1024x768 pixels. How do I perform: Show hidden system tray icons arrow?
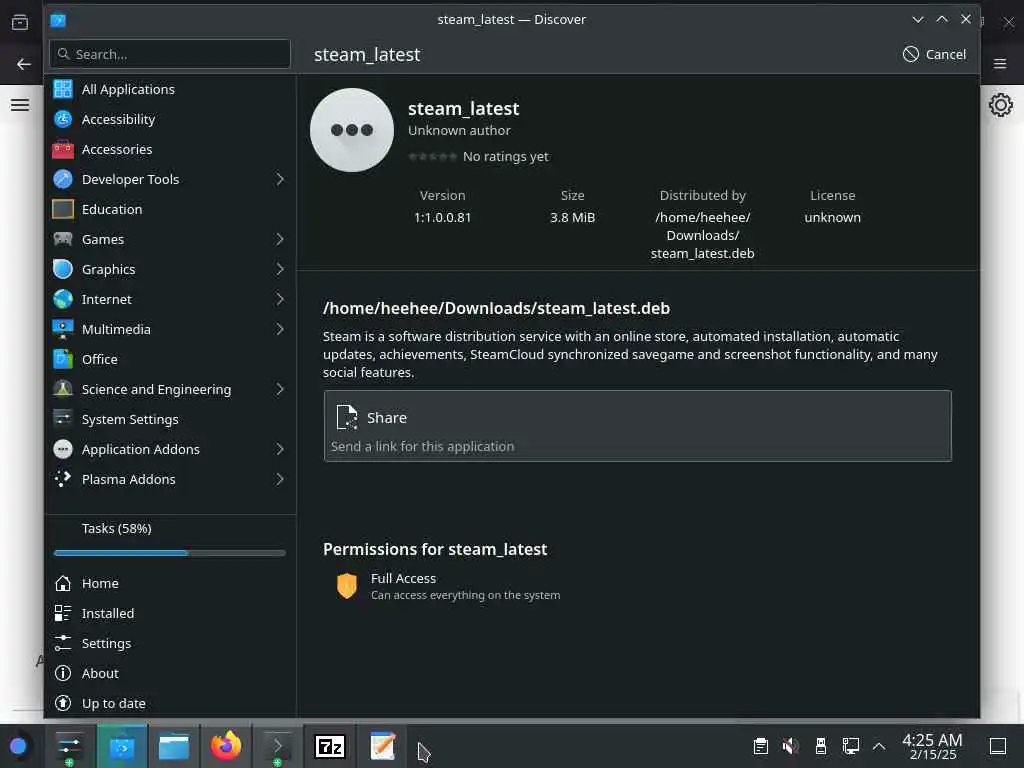tap(879, 746)
